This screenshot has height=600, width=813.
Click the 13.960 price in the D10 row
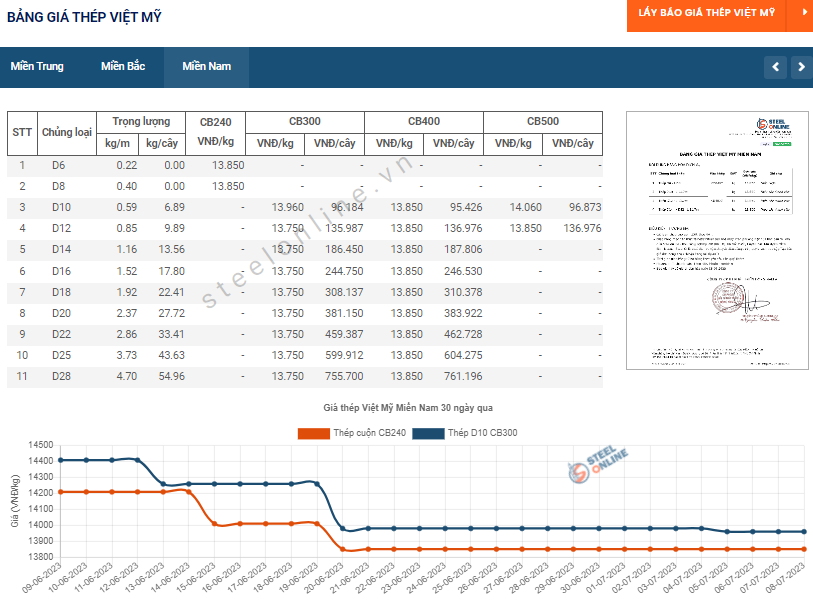(x=288, y=207)
